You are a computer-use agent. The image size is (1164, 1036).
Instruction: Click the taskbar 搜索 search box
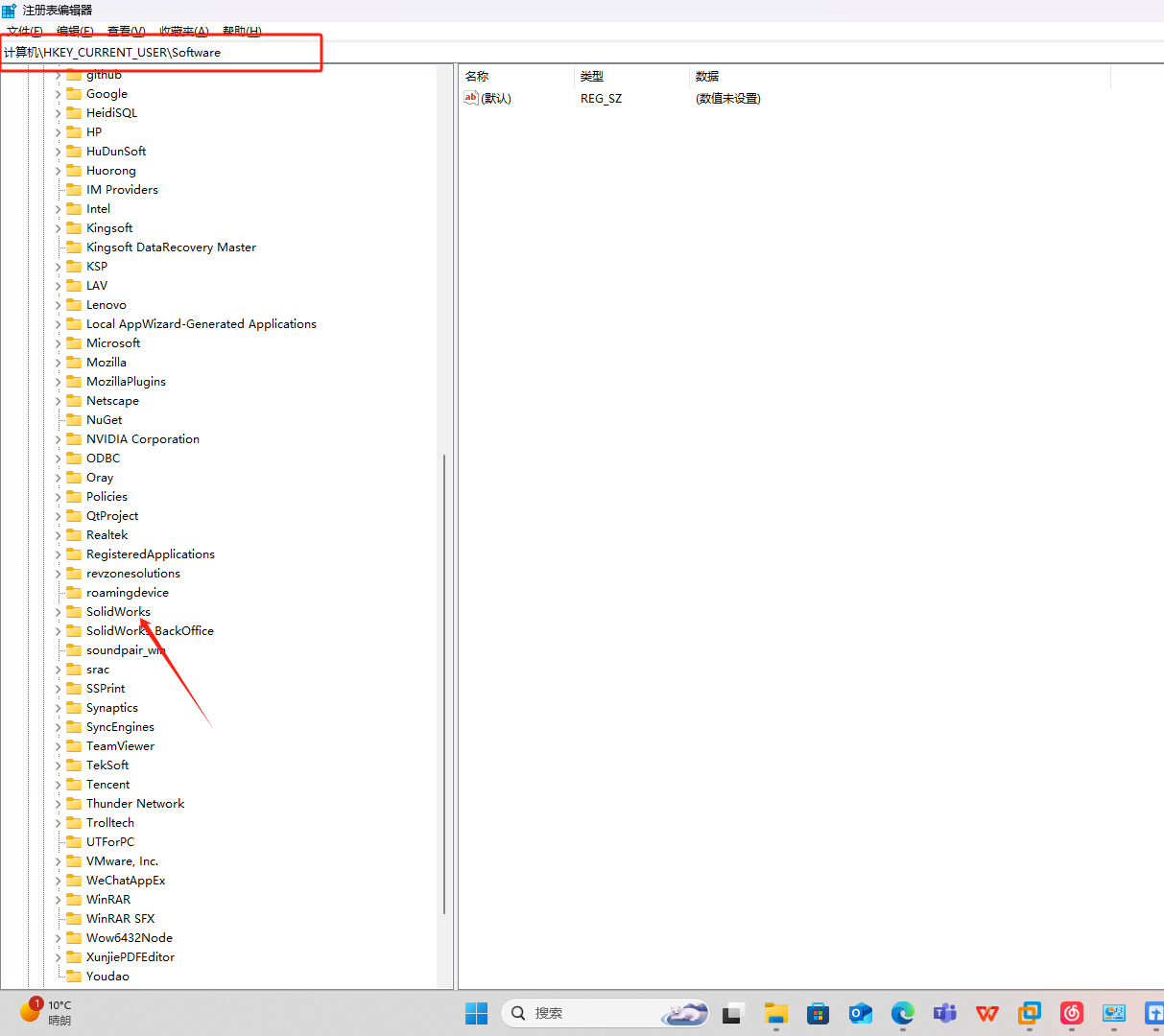(x=606, y=1013)
